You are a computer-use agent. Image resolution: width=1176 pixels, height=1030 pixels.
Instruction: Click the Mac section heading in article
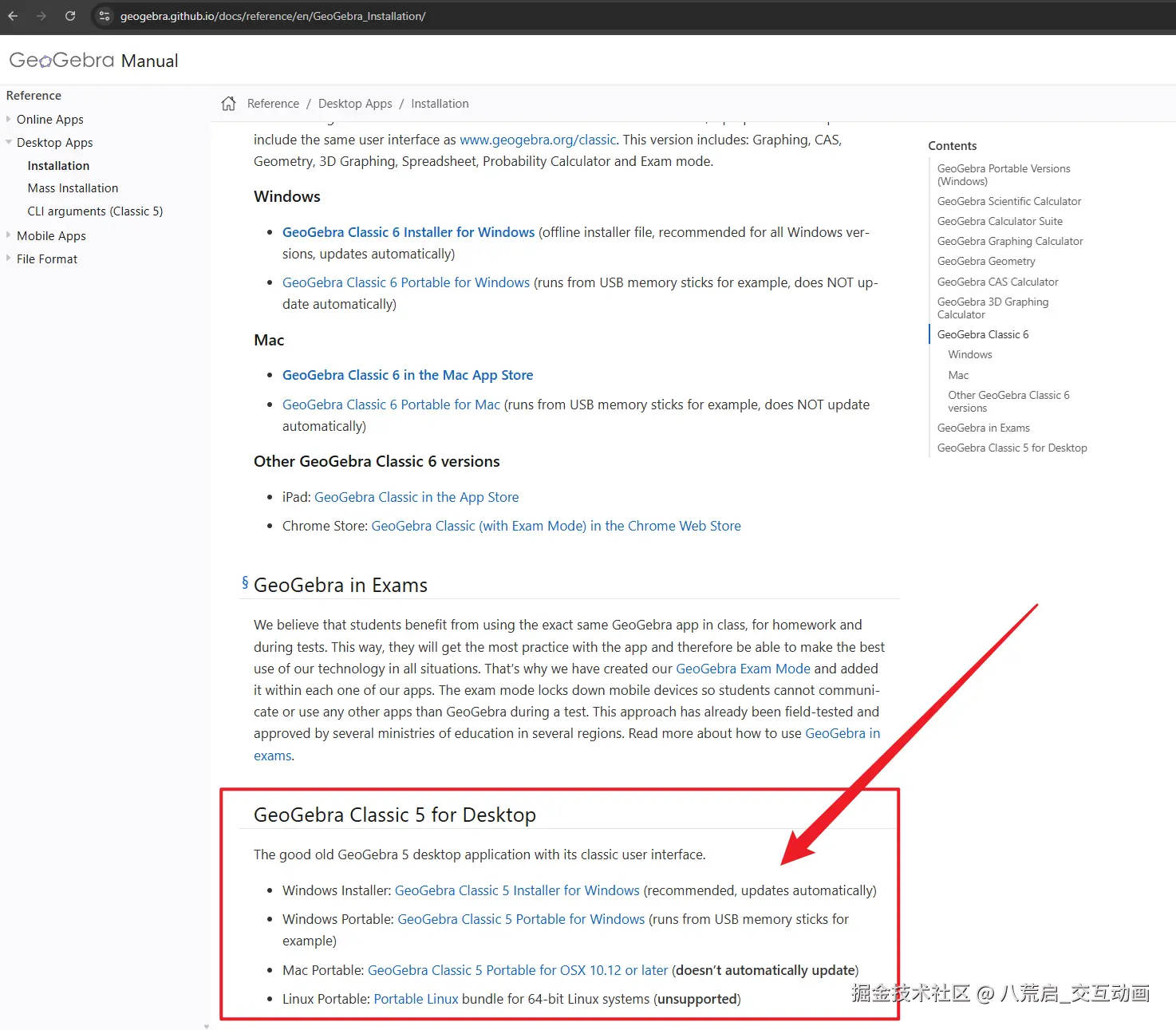coord(269,340)
